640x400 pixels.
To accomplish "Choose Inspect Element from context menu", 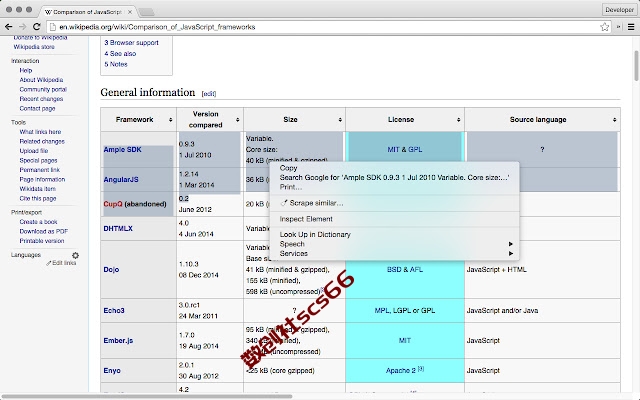I will click(394, 219).
